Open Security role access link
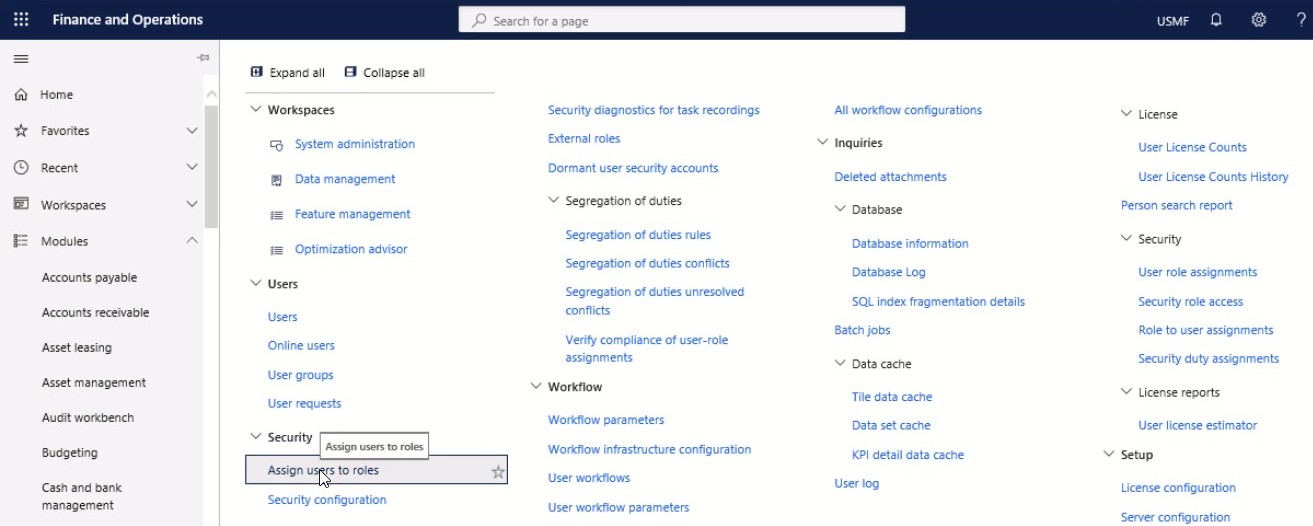 1190,301
